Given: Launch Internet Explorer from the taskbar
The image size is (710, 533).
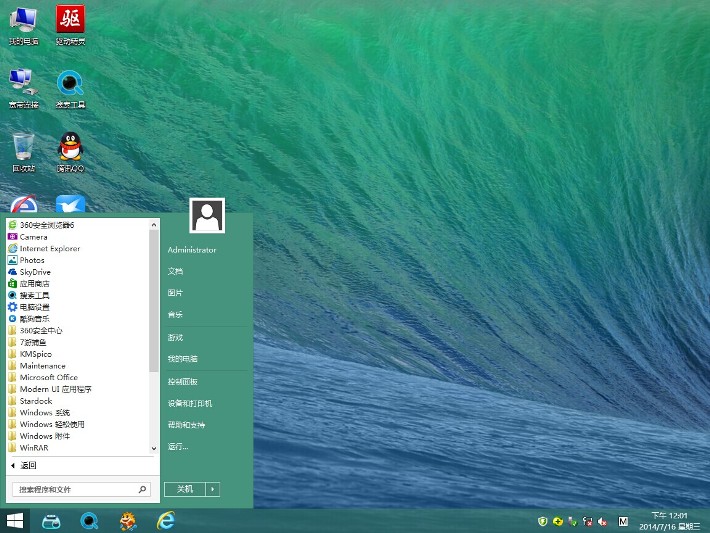Looking at the screenshot, I should [x=166, y=521].
